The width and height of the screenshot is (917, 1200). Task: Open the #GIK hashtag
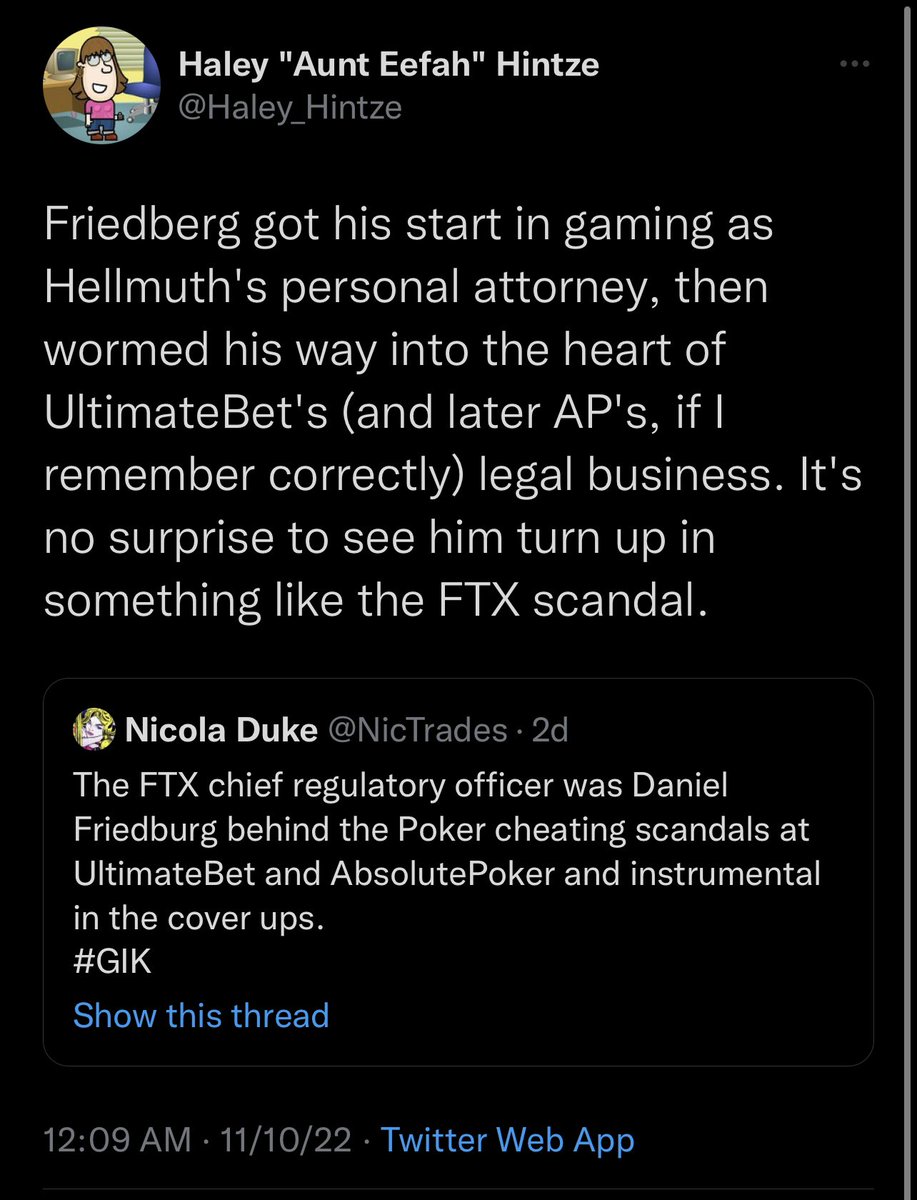coord(111,962)
